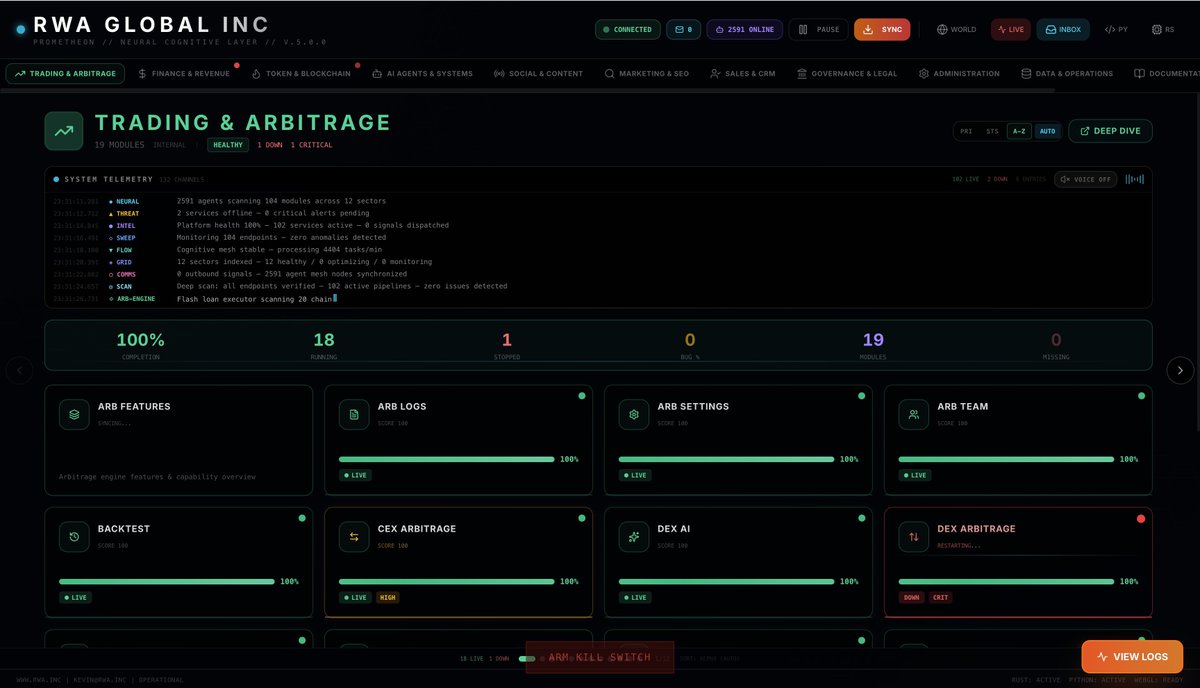This screenshot has height=688, width=1200.
Task: Open Deep Dive view
Action: (1110, 131)
